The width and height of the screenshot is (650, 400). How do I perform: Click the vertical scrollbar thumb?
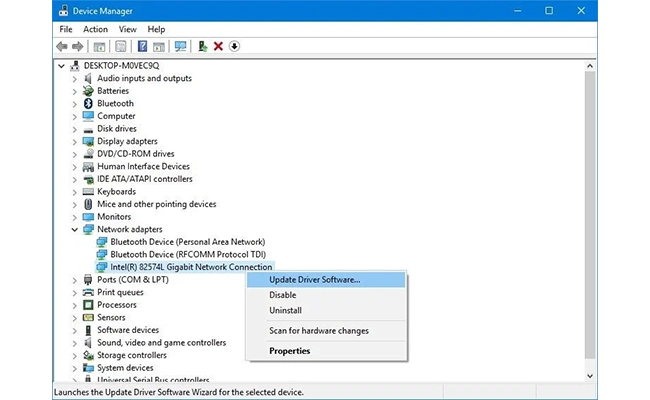tap(590, 215)
